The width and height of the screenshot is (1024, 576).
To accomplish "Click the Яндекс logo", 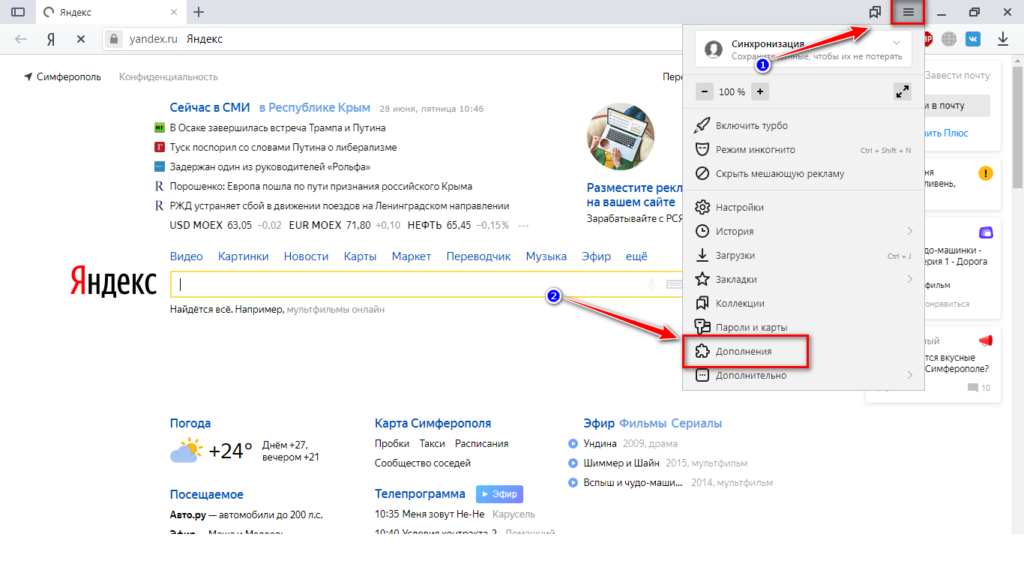I will (113, 282).
